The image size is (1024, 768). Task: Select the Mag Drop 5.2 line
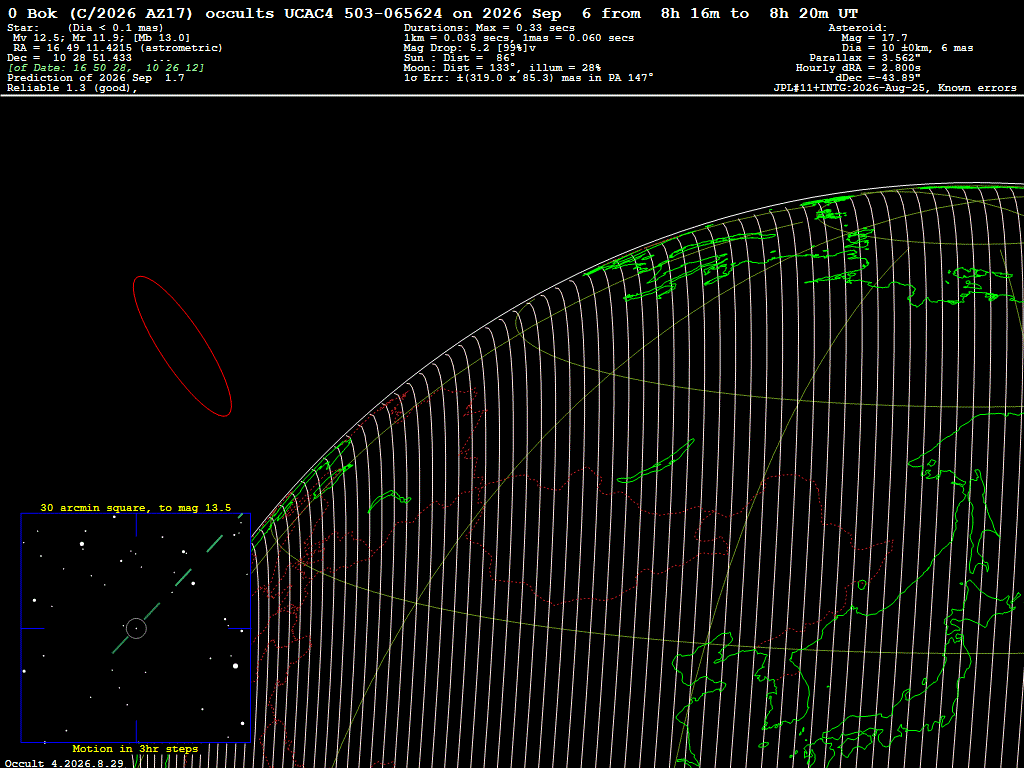coord(470,48)
